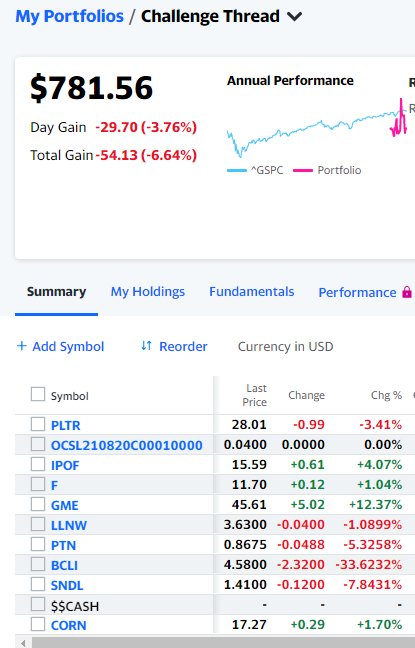Click the plus icon beside Add Symbol
The height and width of the screenshot is (648, 415).
click(x=21, y=345)
